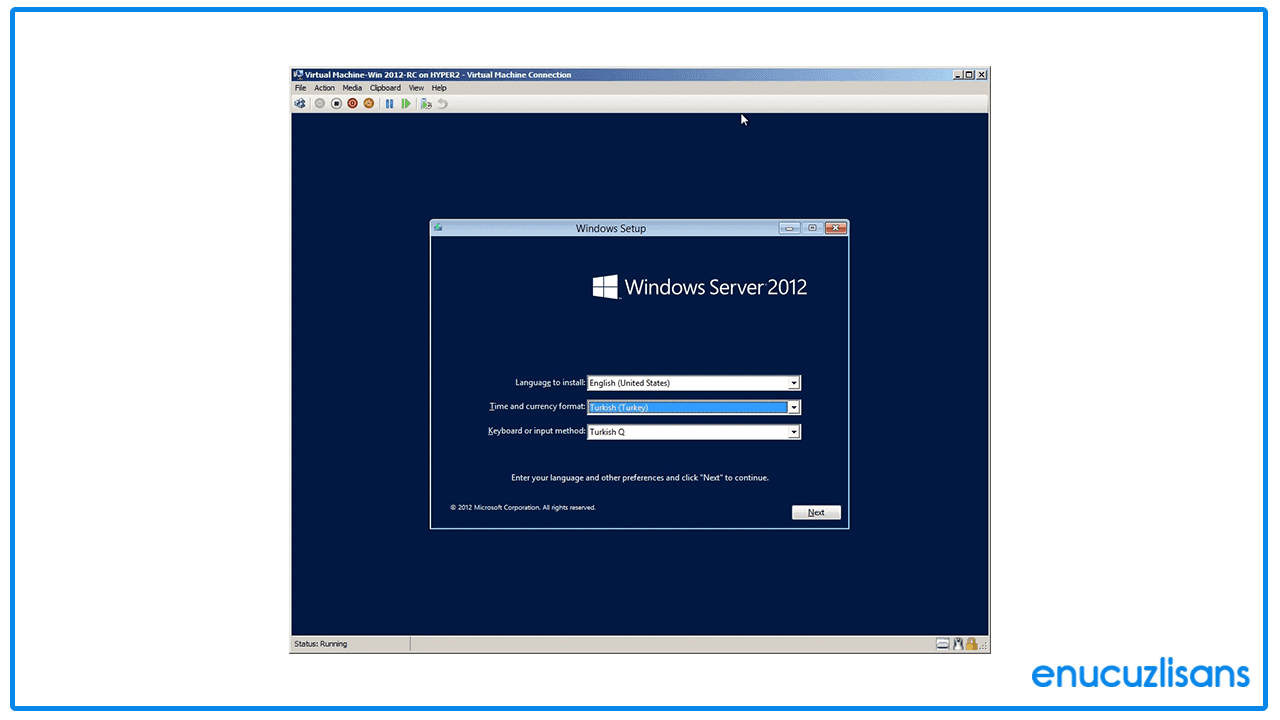
Task: Click the Virtual Machine Connection title icon
Action: click(x=298, y=74)
